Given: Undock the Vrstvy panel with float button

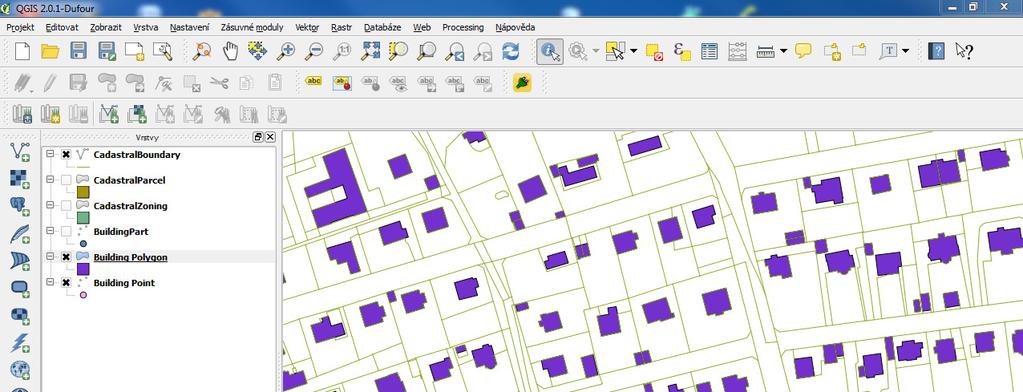Looking at the screenshot, I should [x=258, y=137].
